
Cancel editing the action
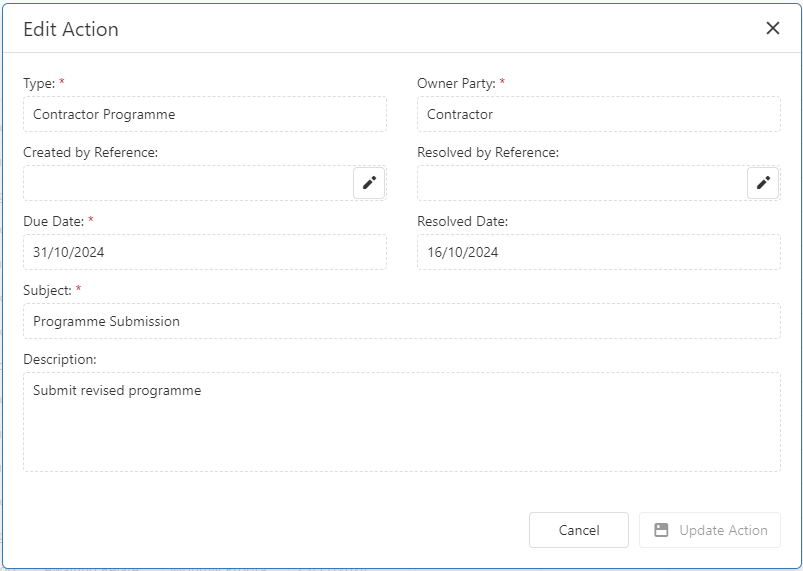579,530
